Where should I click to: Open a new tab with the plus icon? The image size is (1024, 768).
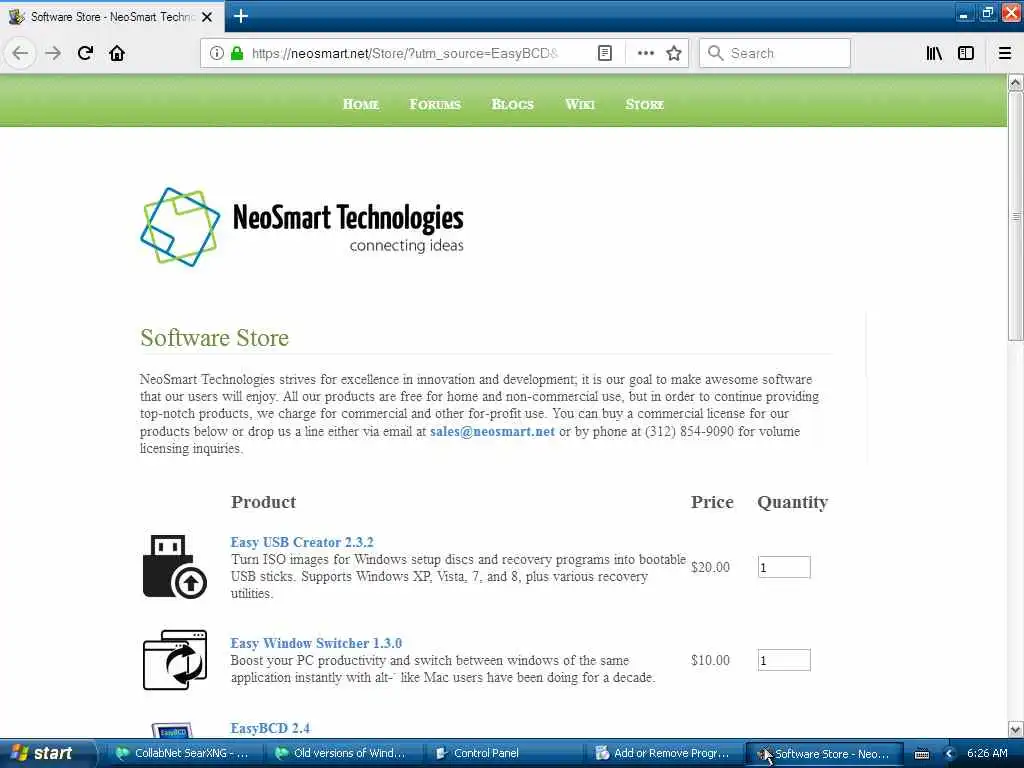coord(240,16)
